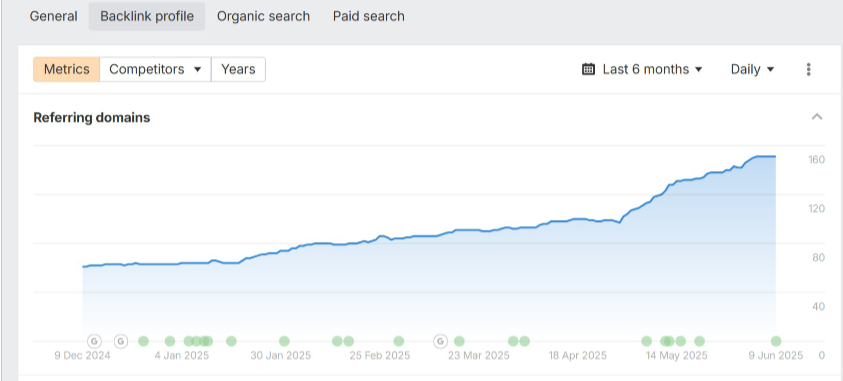Image resolution: width=843 pixels, height=381 pixels.
Task: Click the 120 y-axis label
Action: [x=817, y=209]
